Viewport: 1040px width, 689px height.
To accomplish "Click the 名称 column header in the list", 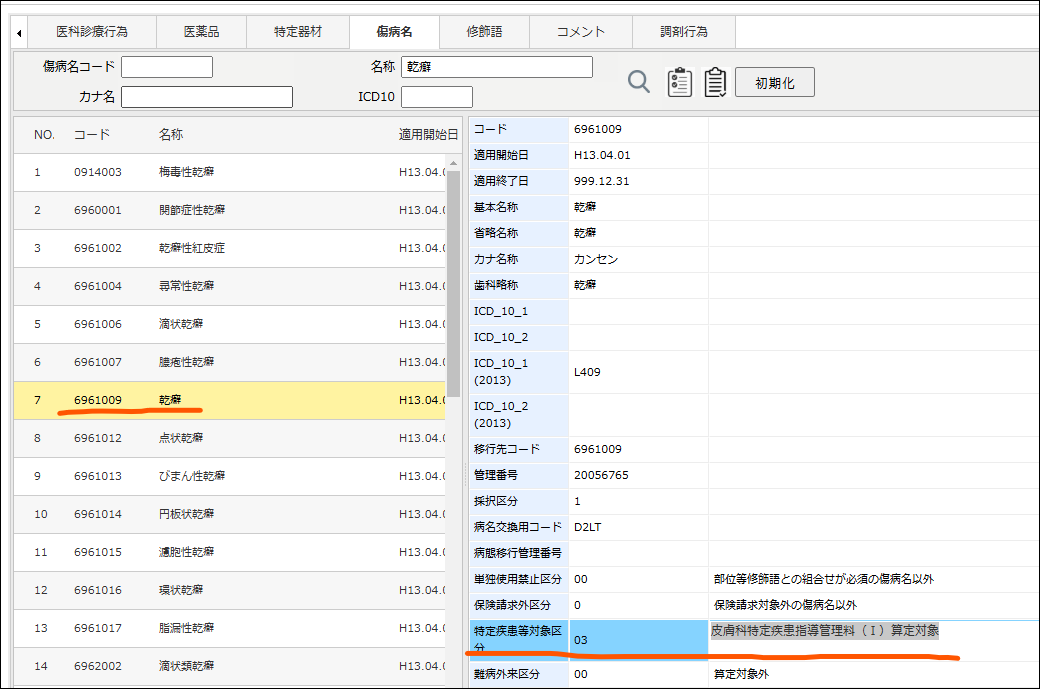I will tap(171, 135).
